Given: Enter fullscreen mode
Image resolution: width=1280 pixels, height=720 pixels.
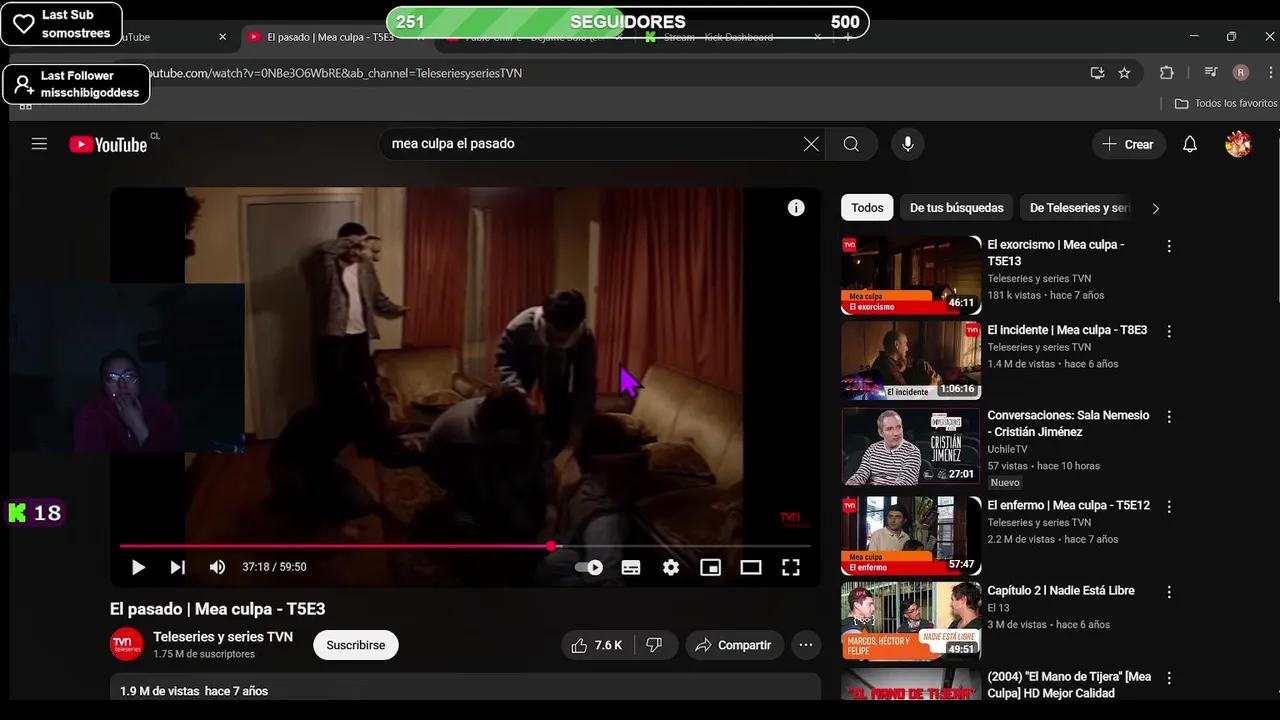Looking at the screenshot, I should [791, 567].
